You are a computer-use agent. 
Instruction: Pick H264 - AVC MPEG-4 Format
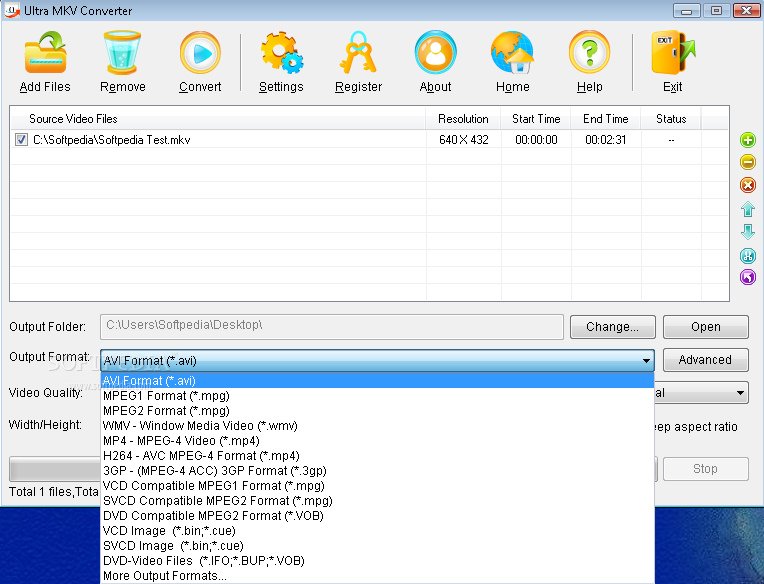377,456
